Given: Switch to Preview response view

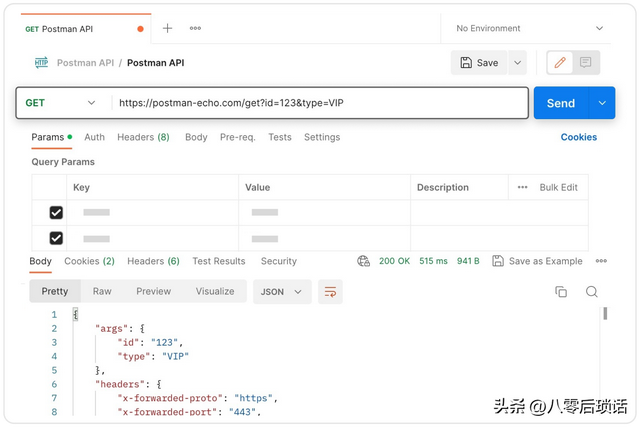Looking at the screenshot, I should click(153, 291).
